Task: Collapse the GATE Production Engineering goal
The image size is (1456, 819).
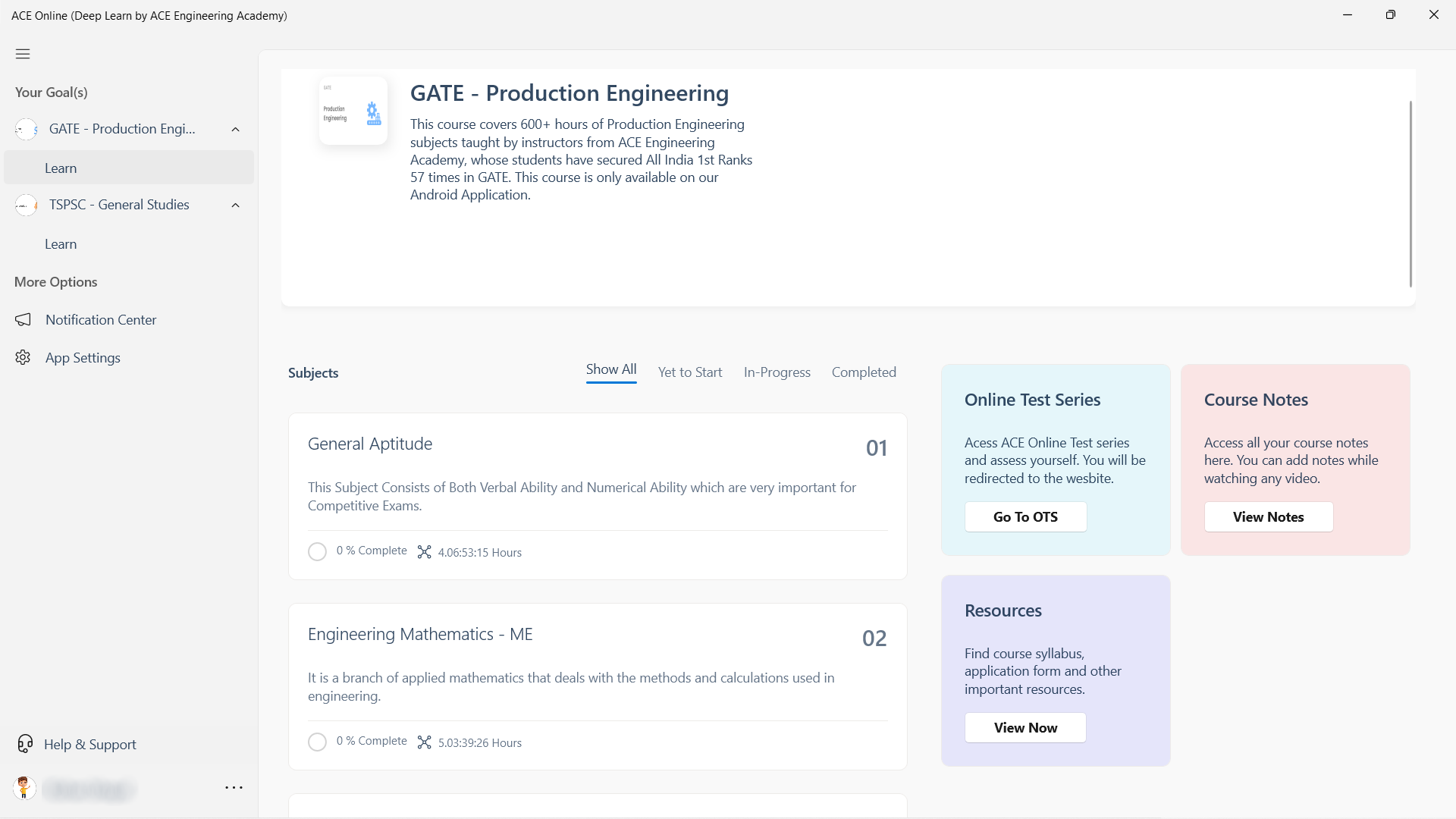Action: tap(236, 130)
